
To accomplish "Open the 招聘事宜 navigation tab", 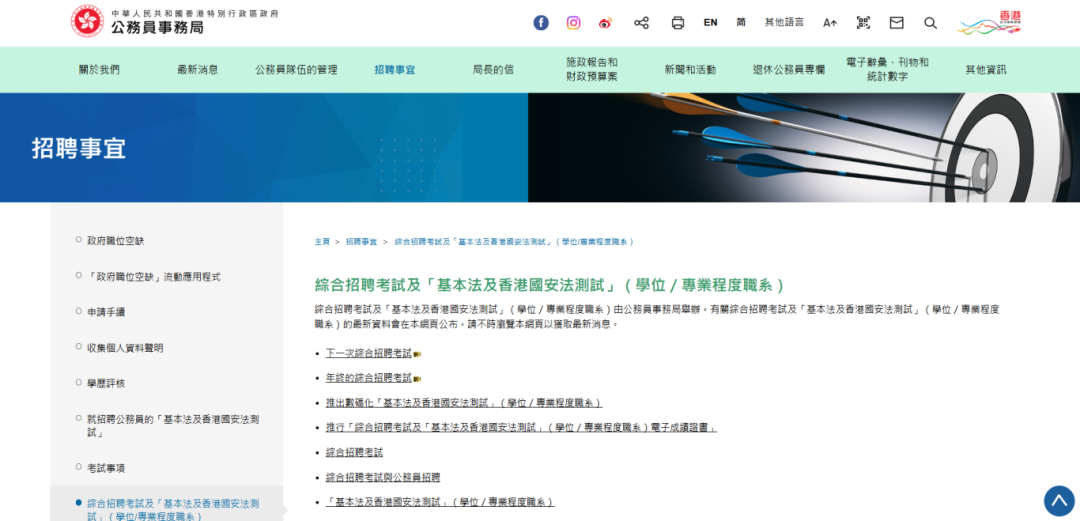I will [x=395, y=70].
